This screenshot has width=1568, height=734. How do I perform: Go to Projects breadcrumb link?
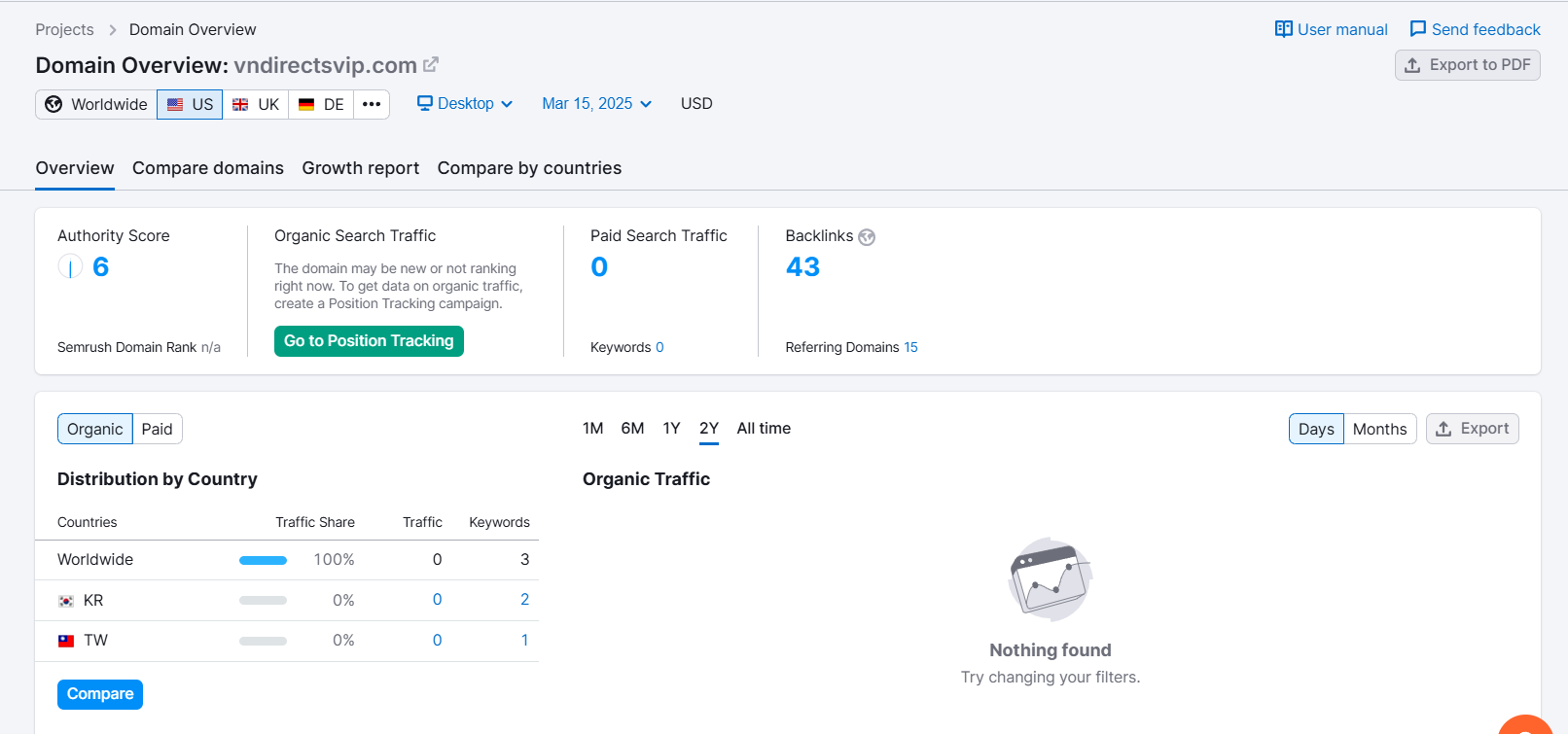click(64, 30)
